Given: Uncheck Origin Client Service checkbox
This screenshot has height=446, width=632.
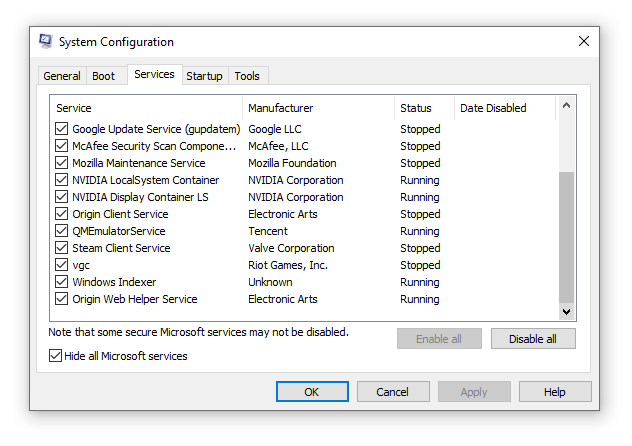Looking at the screenshot, I should pyautogui.click(x=61, y=214).
